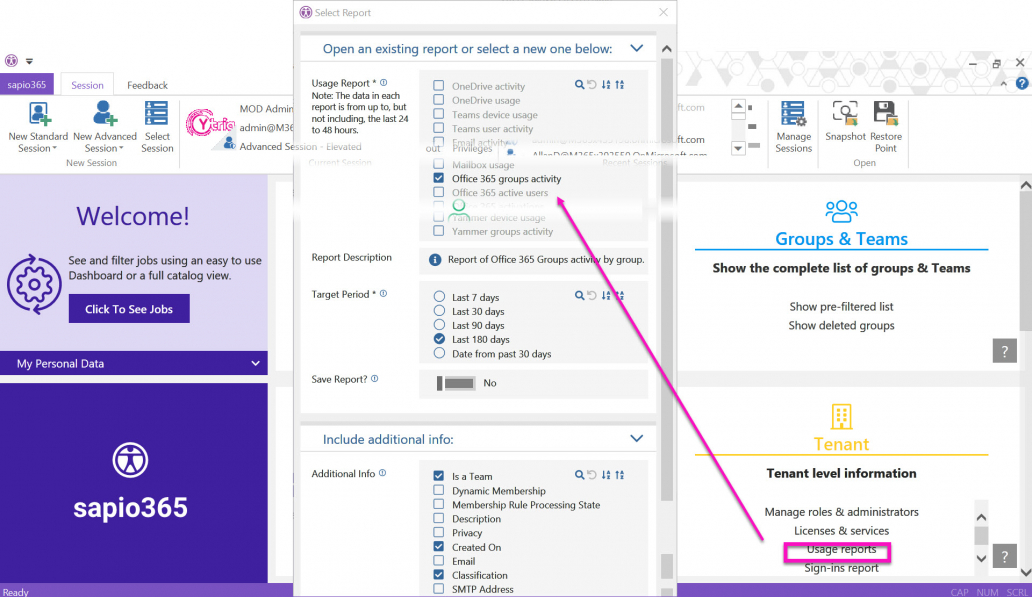Click the sapio365 logo in title bar
This screenshot has width=1032, height=597.
tap(11, 61)
